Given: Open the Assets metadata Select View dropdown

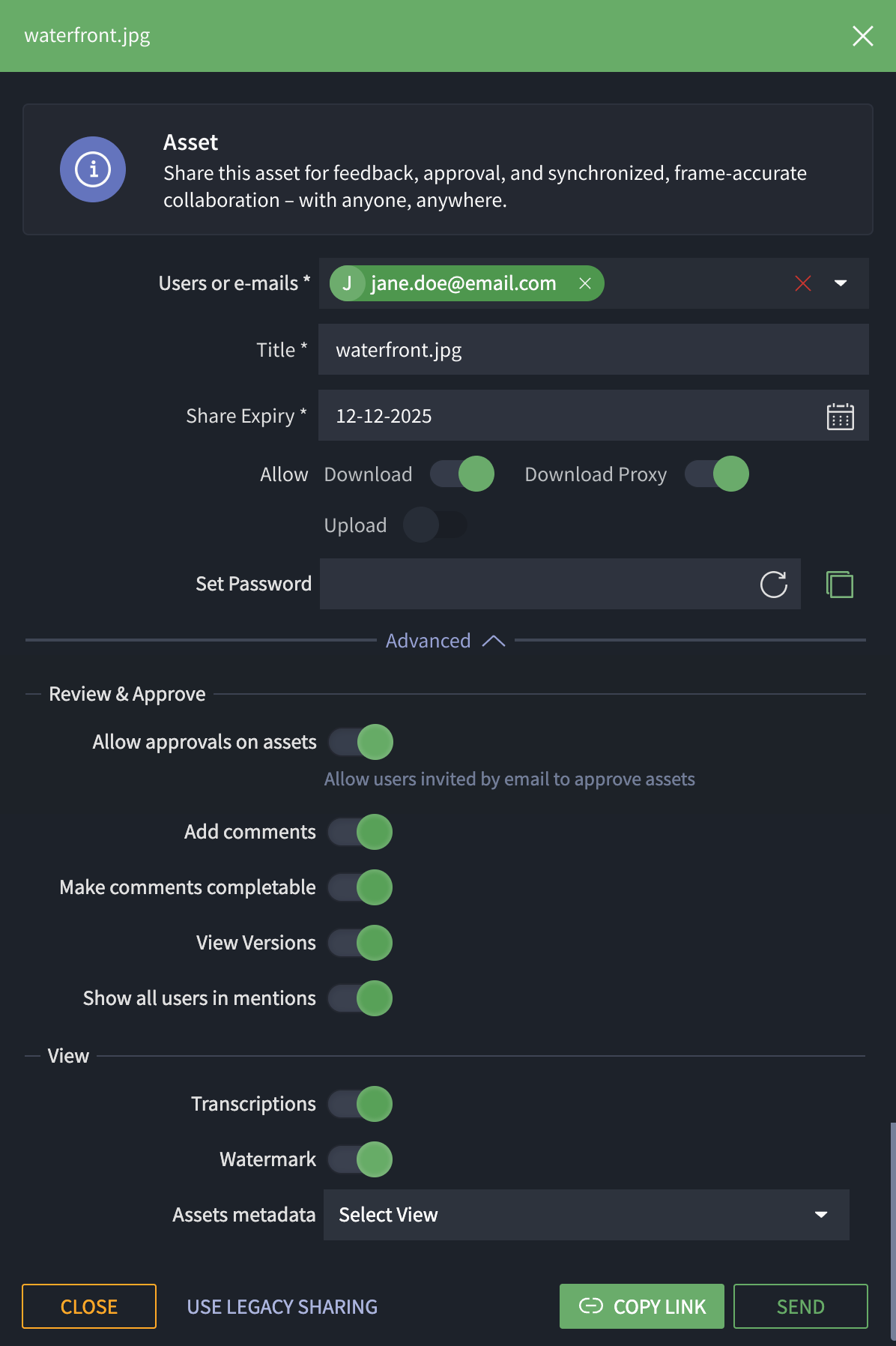Looking at the screenshot, I should click(586, 1215).
